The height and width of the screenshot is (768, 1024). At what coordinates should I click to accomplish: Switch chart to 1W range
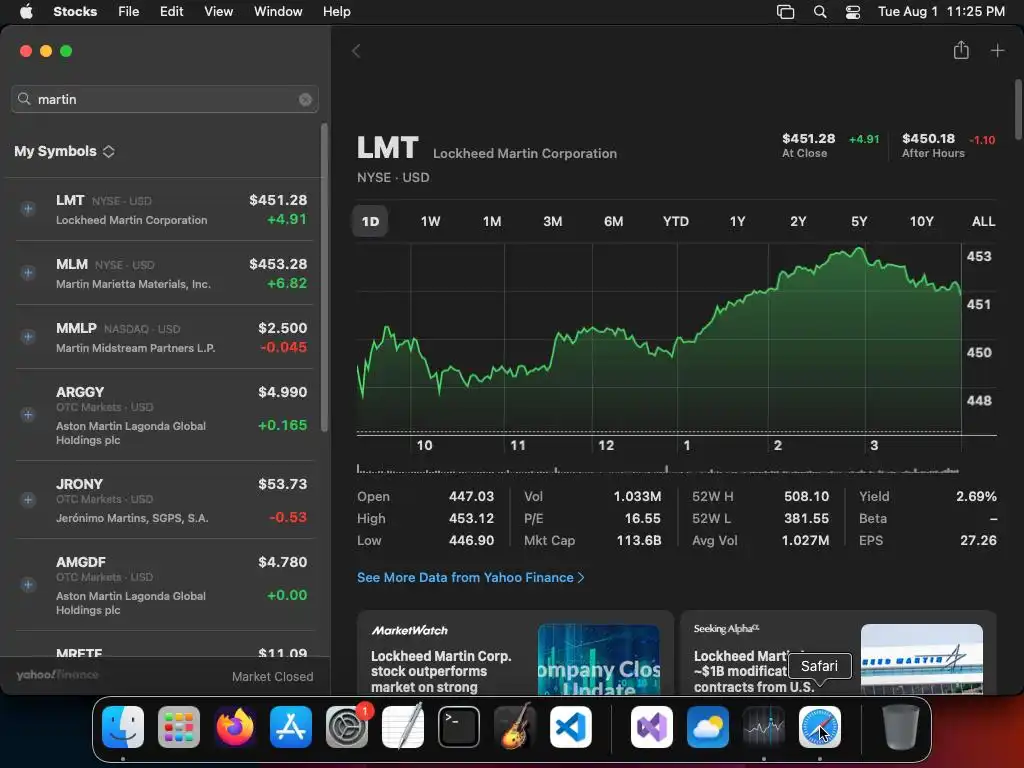pos(430,221)
